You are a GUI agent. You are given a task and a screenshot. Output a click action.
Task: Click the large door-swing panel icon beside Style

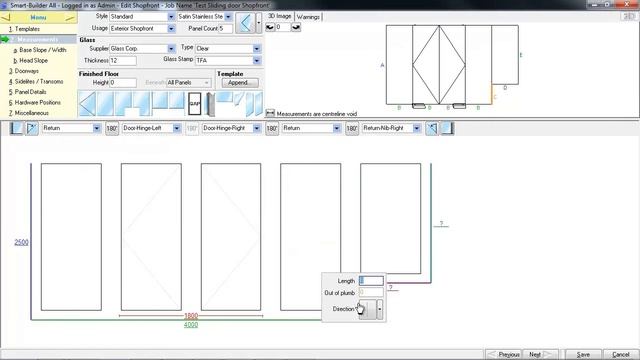click(245, 22)
